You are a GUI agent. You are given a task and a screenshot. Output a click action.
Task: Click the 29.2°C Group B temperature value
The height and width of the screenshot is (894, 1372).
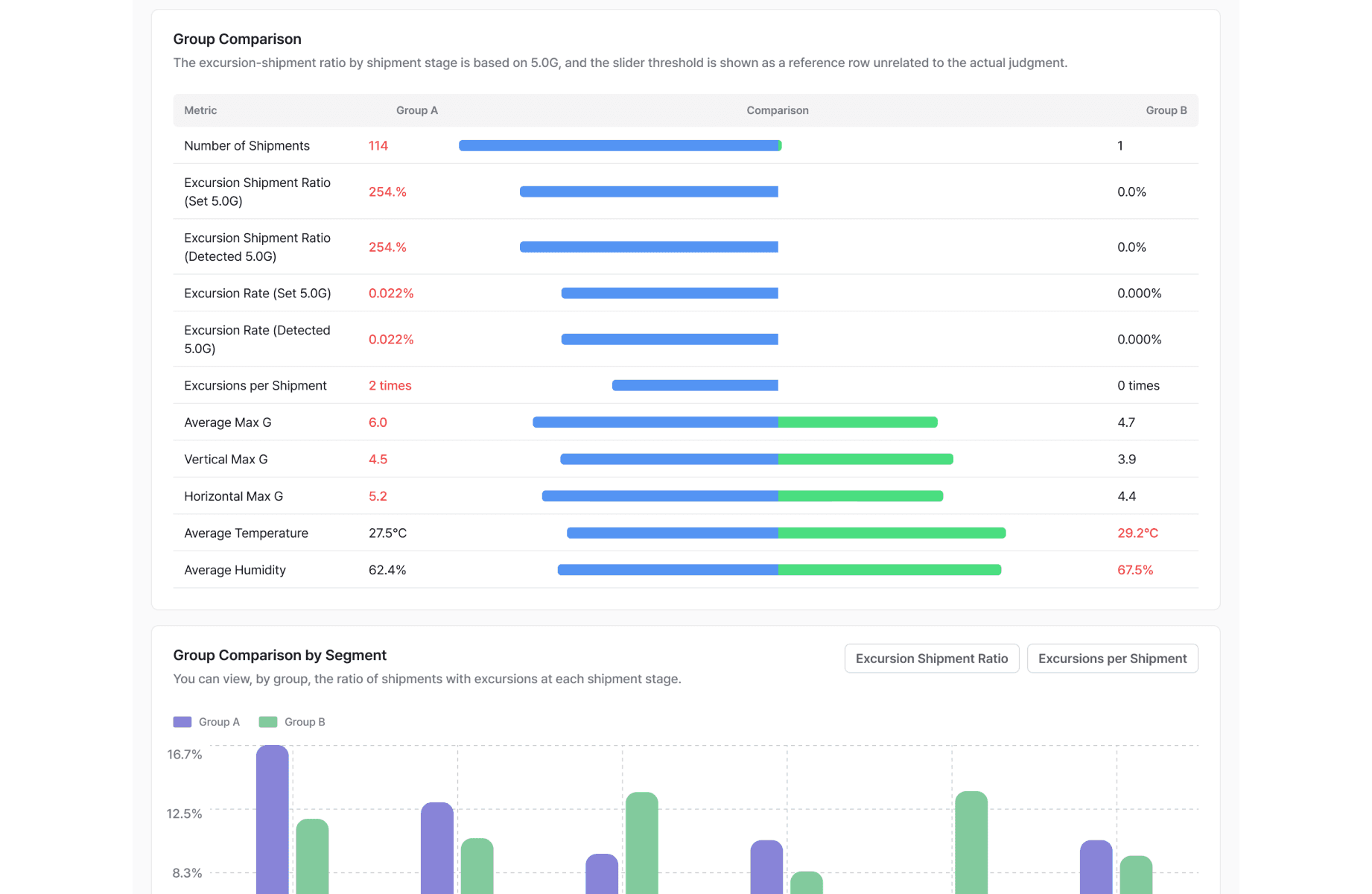coord(1137,533)
